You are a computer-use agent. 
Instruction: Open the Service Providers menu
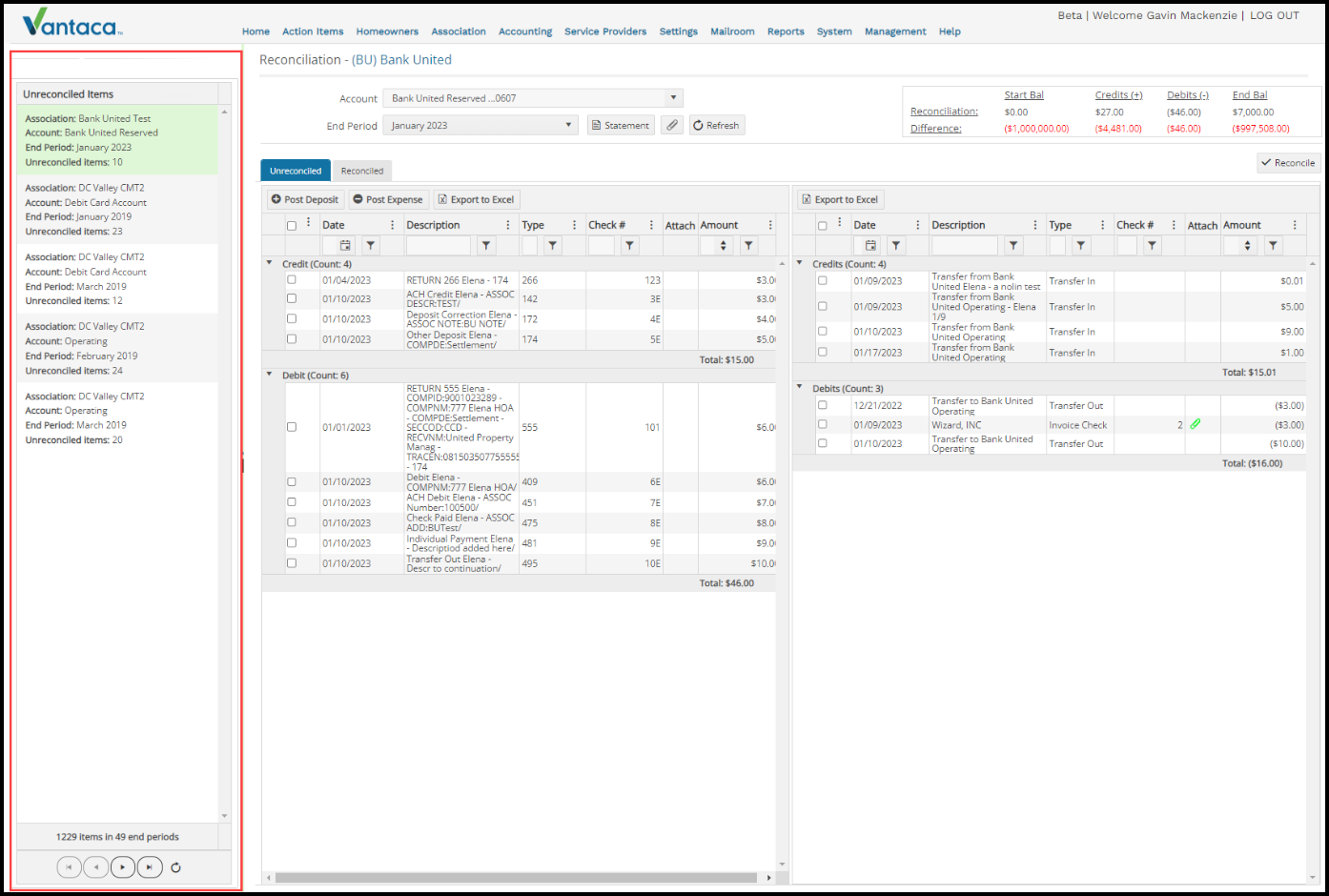point(605,31)
